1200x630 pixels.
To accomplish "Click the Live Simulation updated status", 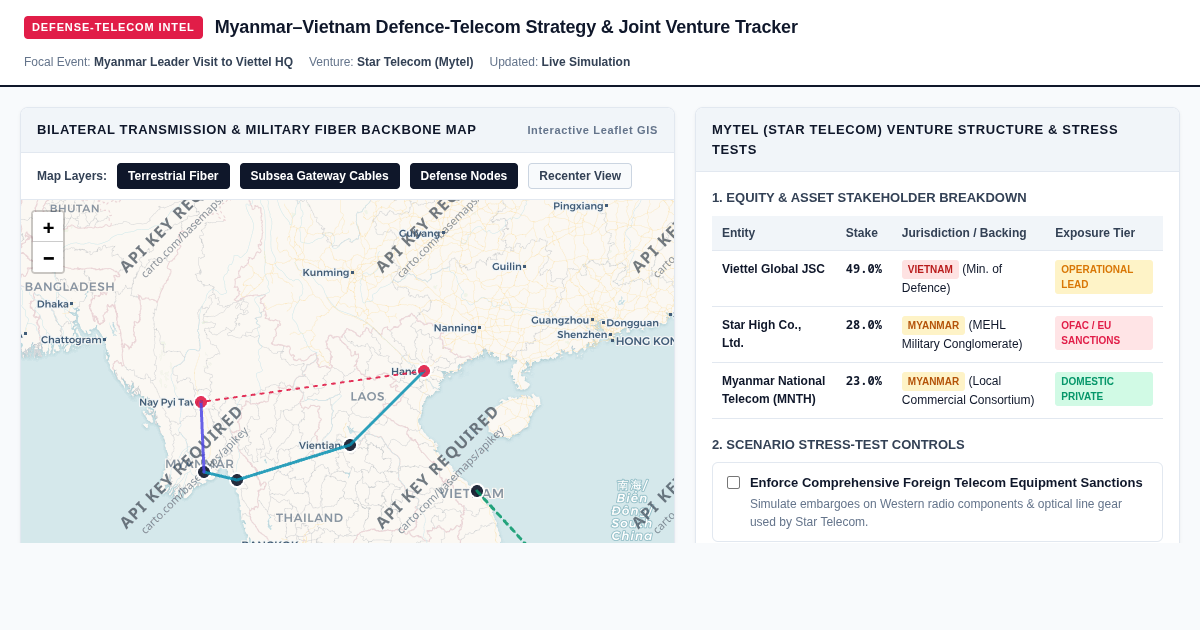I will point(586,62).
